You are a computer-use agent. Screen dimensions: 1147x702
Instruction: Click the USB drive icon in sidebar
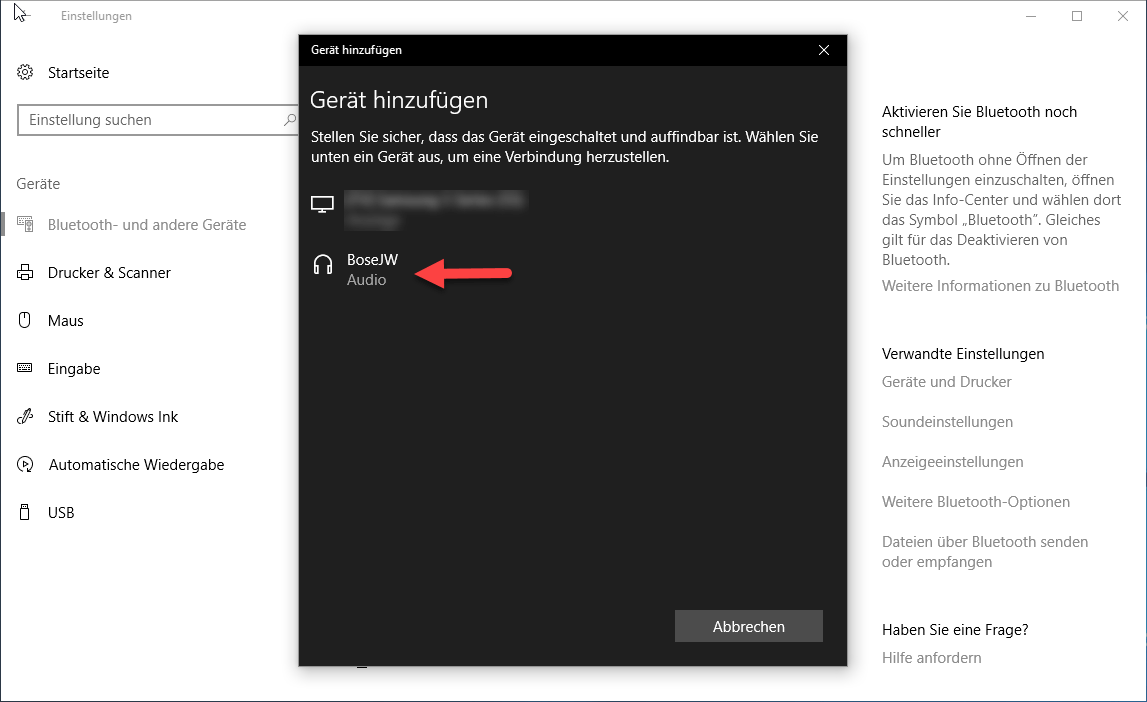click(26, 513)
